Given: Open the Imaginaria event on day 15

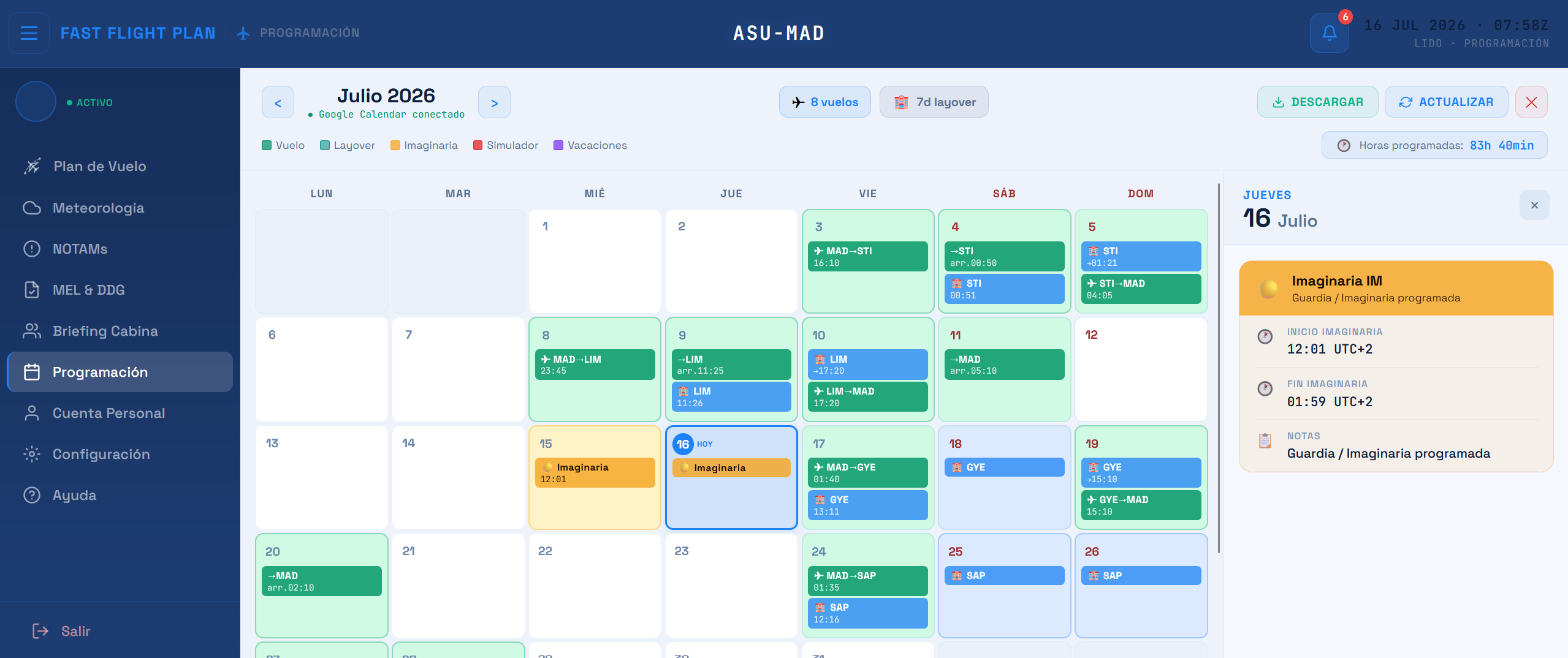Looking at the screenshot, I should 595,473.
